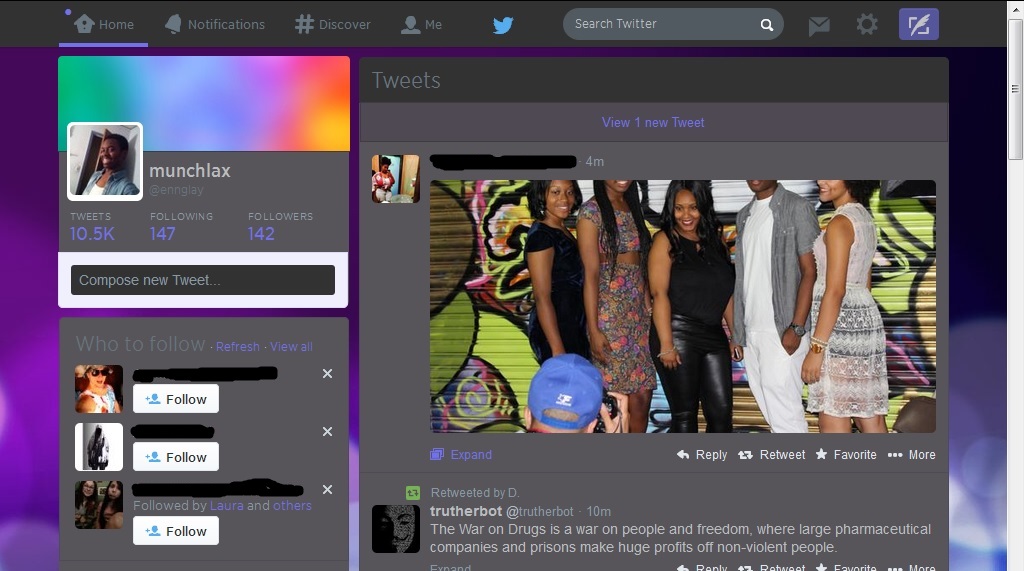Open the Notifications tab

215,24
